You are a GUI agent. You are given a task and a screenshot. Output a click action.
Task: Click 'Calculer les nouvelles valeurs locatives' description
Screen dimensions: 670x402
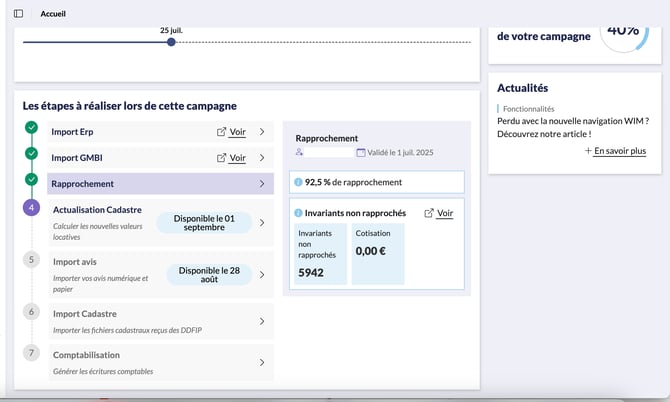pyautogui.click(x=98, y=232)
